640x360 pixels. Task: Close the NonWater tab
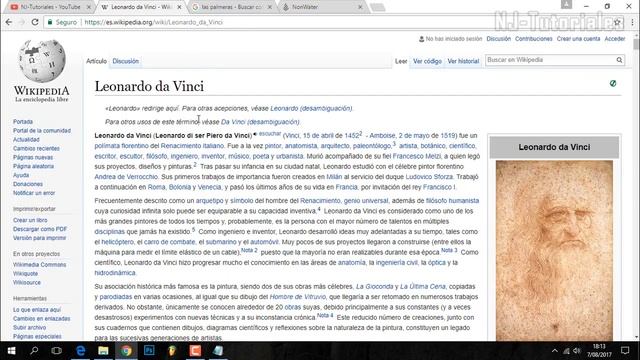click(360, 7)
